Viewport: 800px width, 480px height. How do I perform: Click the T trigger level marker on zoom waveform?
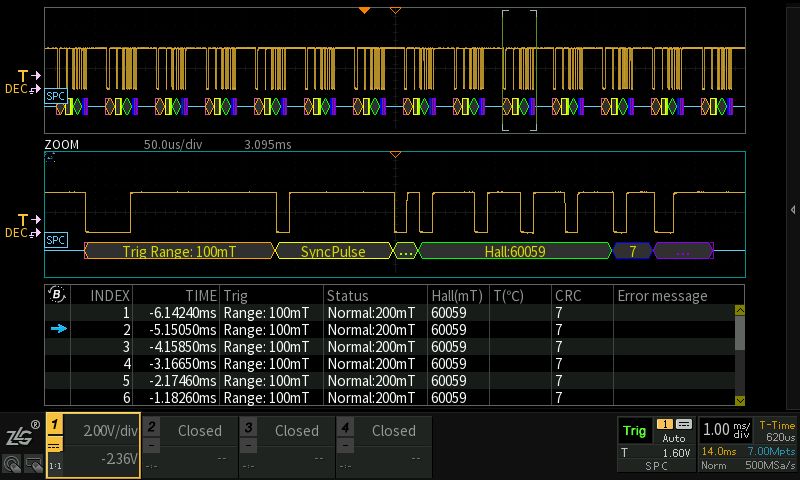coord(28,219)
